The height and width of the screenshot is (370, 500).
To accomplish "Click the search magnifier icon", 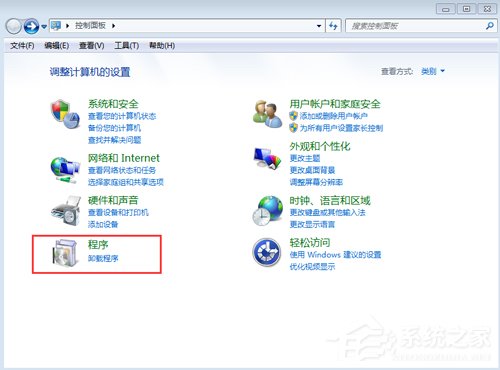I will 489,26.
